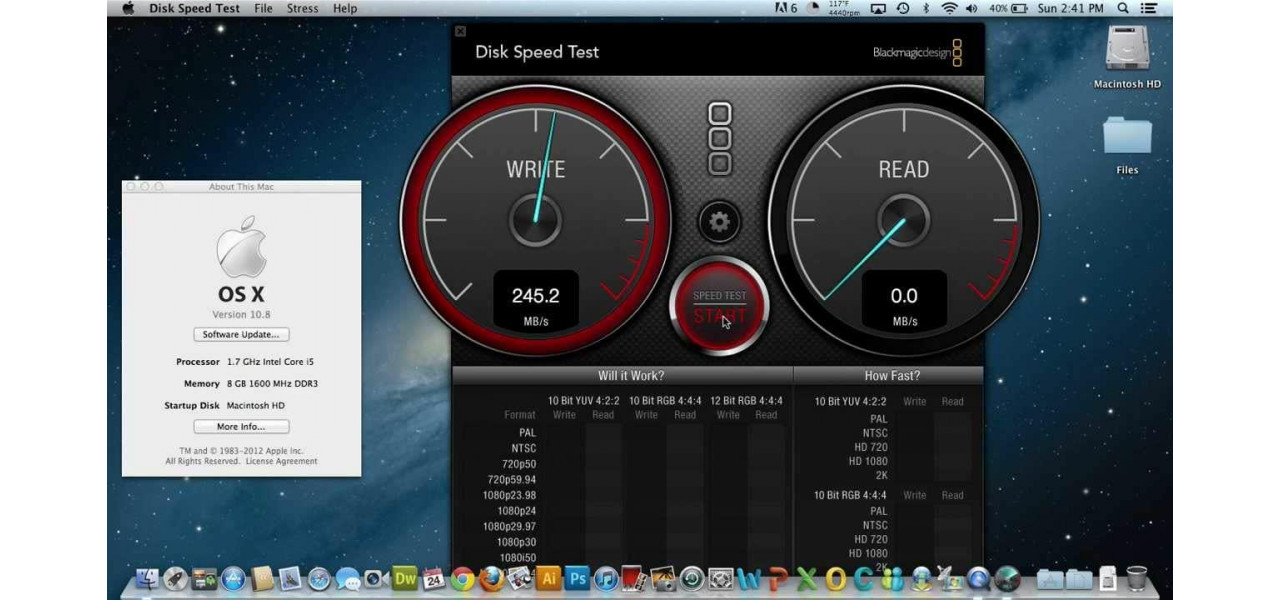Launch Dreamweaver from the dock

point(405,577)
